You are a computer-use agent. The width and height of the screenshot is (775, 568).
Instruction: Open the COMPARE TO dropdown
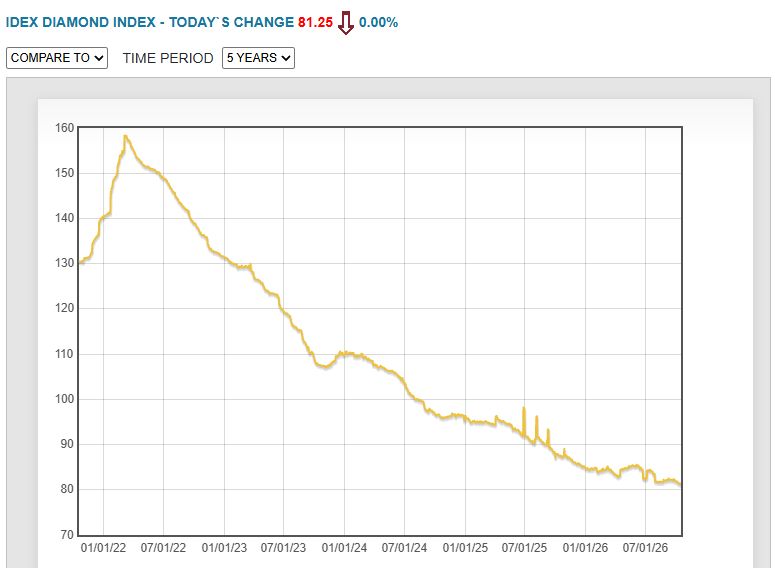[x=57, y=58]
